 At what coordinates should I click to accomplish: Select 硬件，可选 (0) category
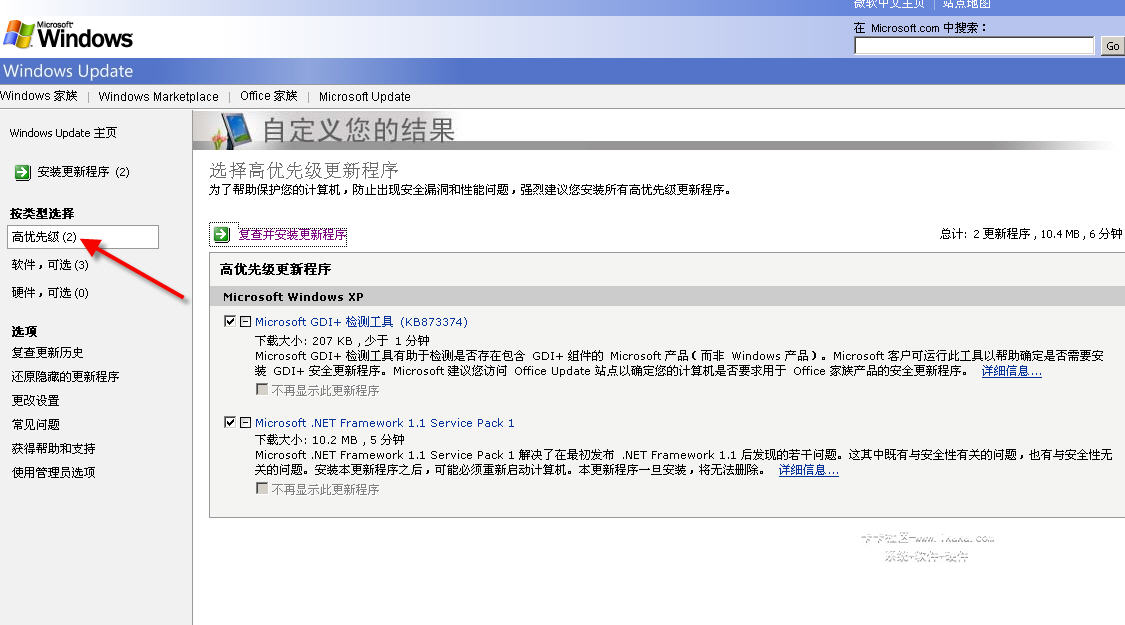click(50, 293)
